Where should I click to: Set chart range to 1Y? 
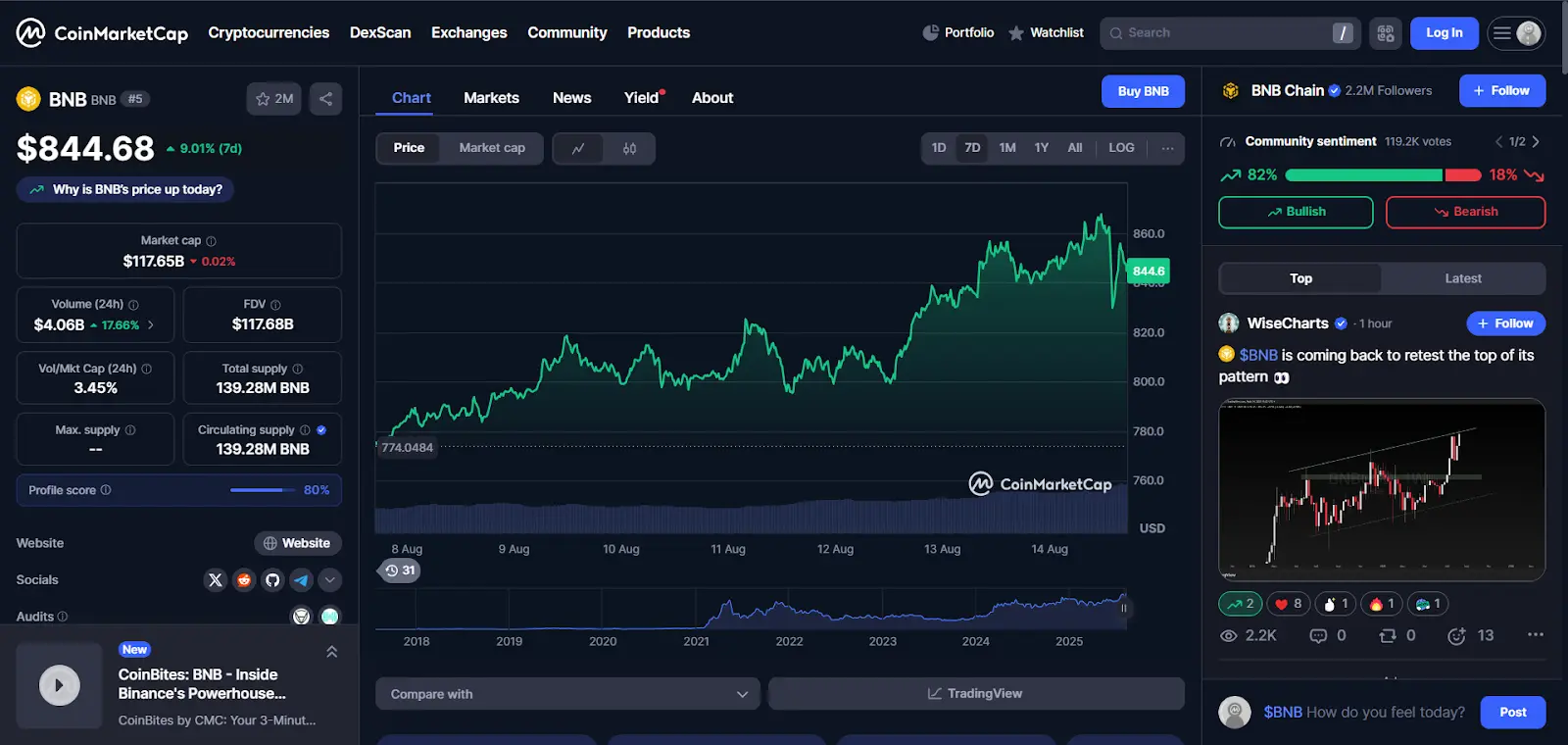click(x=1042, y=148)
